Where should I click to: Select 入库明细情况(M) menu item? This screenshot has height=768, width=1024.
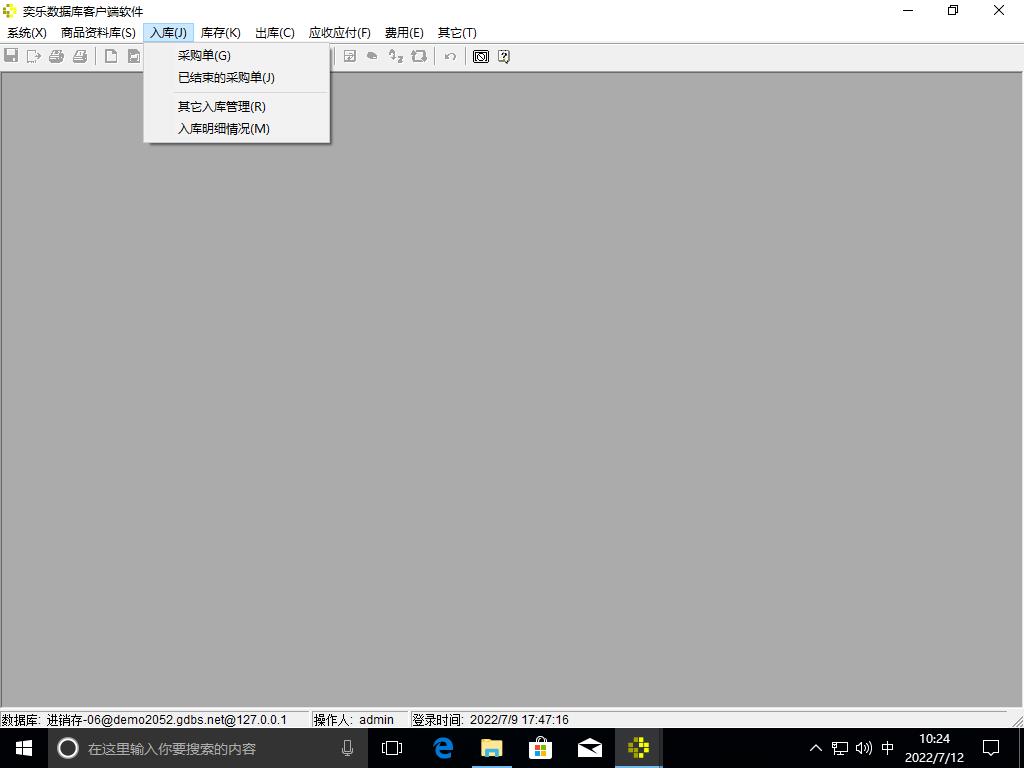[223, 129]
